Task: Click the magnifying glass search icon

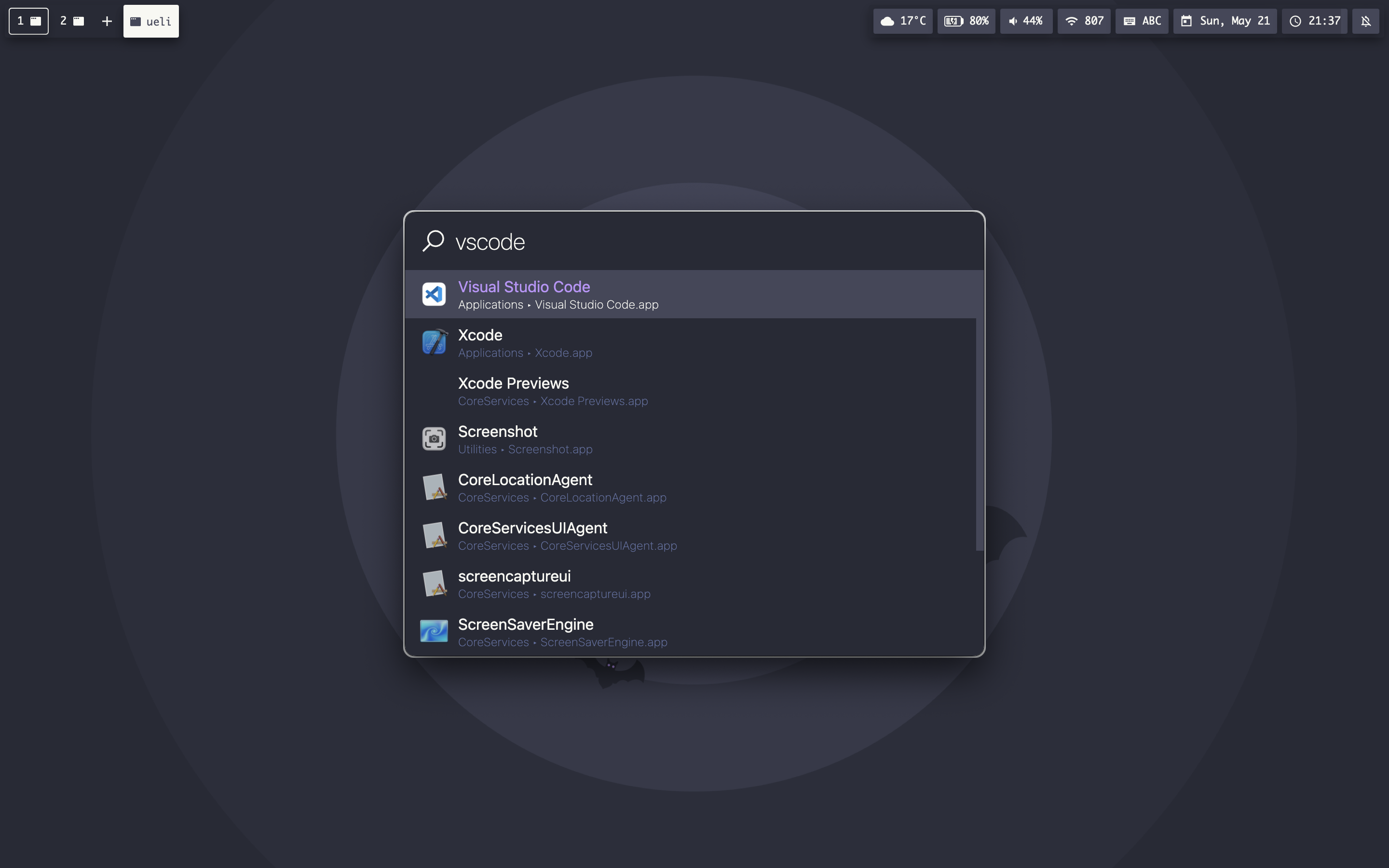Action: (434, 241)
